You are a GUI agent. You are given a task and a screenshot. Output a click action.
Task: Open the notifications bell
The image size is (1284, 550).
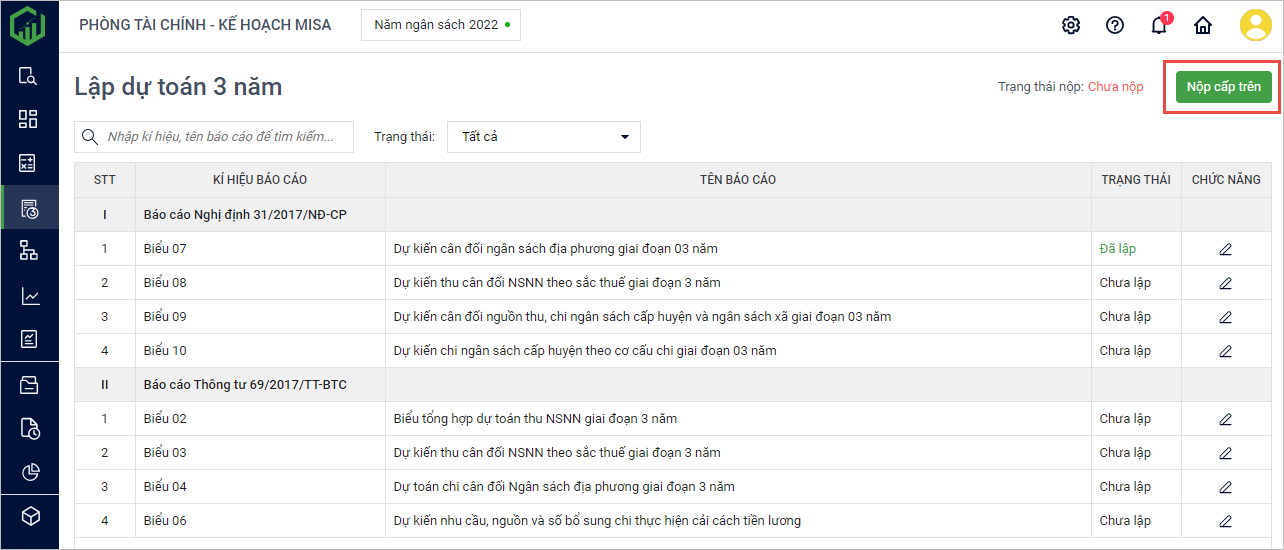click(1159, 26)
